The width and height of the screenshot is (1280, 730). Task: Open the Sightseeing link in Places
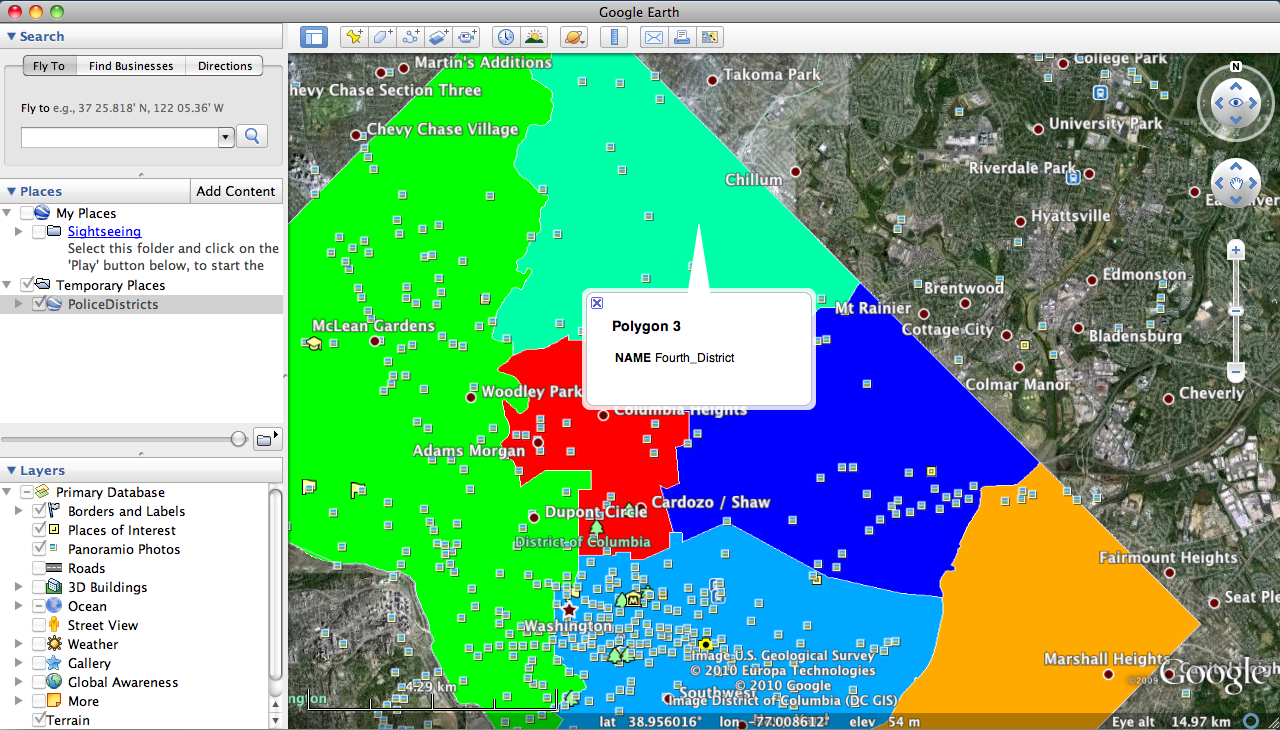(x=104, y=231)
